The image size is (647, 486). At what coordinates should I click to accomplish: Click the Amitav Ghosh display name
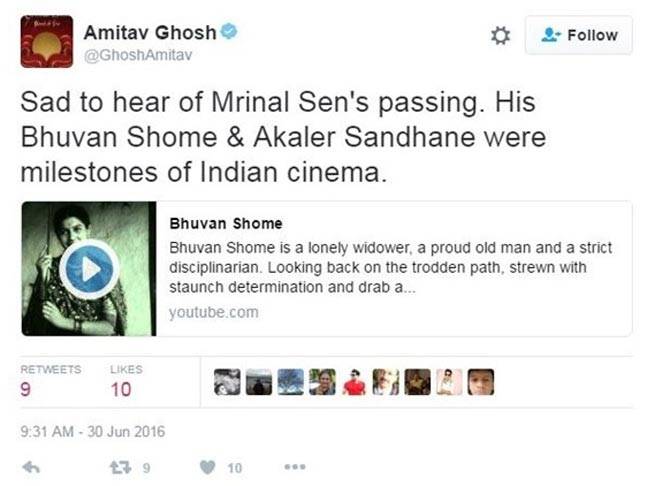(x=149, y=32)
